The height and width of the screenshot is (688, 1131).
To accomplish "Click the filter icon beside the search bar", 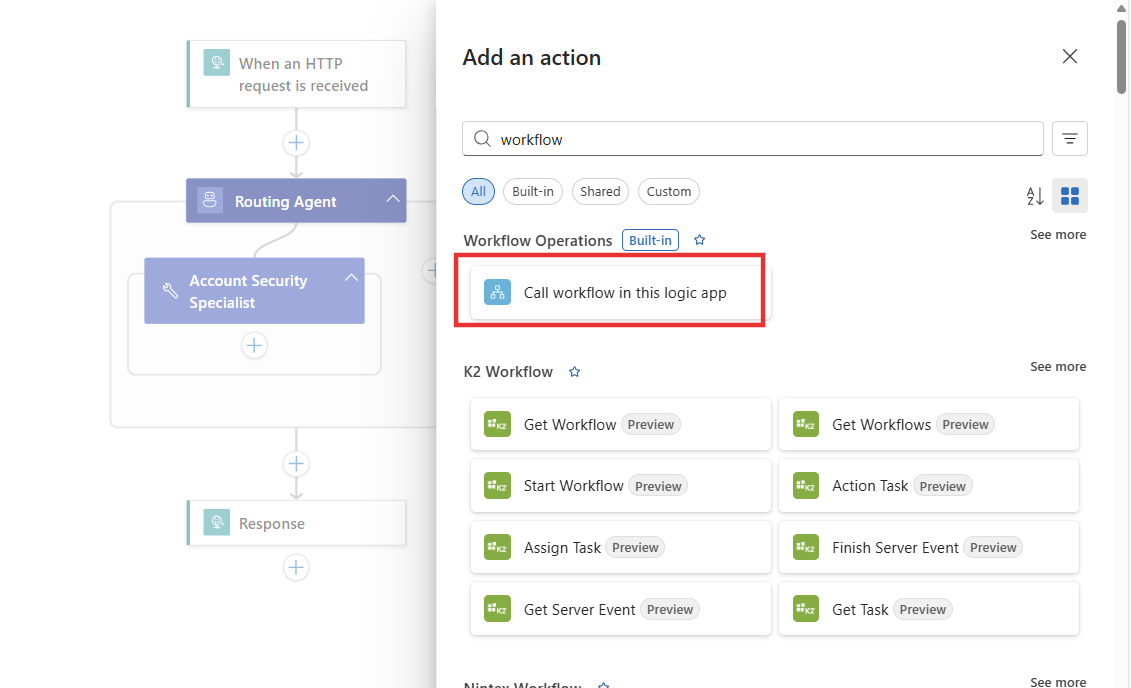I will (x=1069, y=138).
